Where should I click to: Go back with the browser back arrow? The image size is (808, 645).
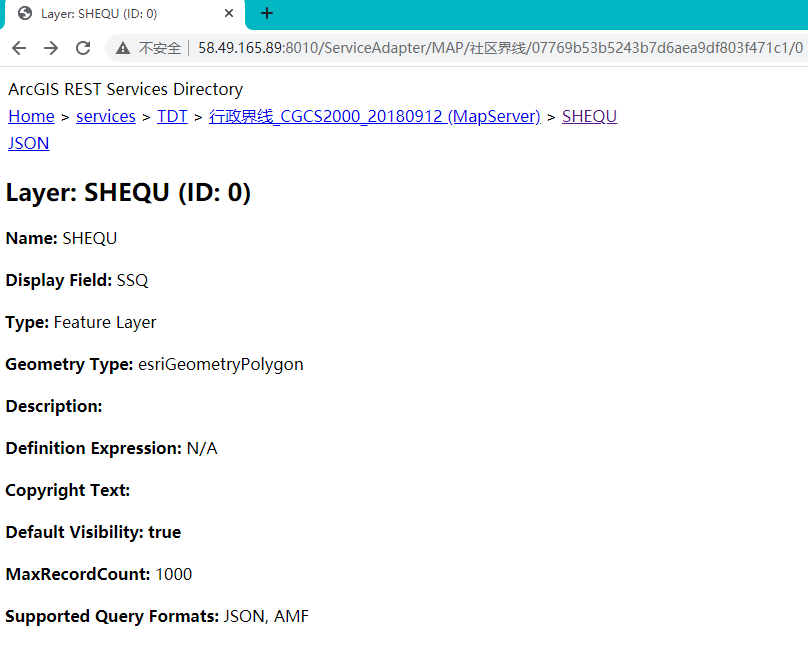(x=19, y=48)
